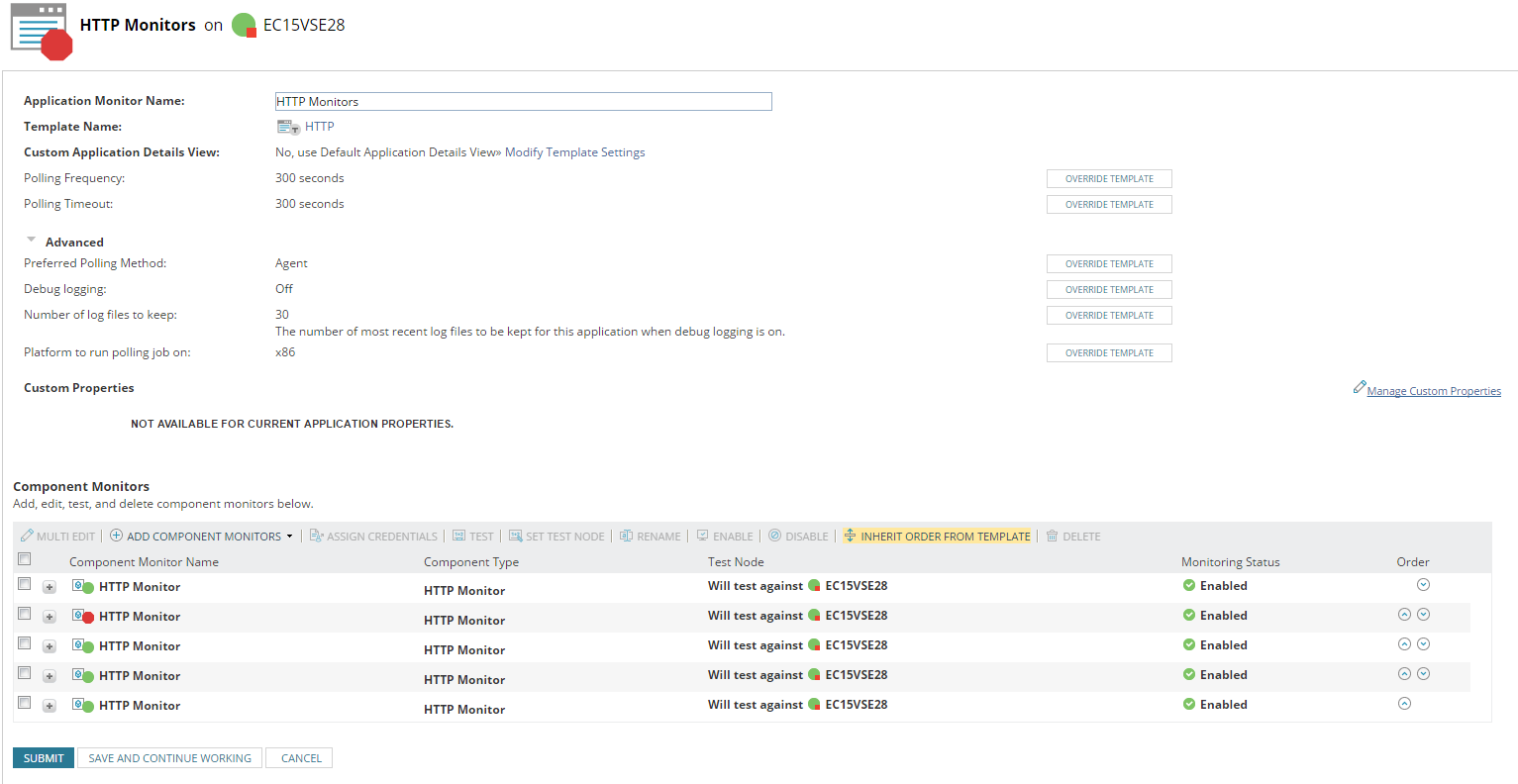Screen dimensions: 1518x784
Task: Move the last HTTP Monitor up in order
Action: point(1404,704)
